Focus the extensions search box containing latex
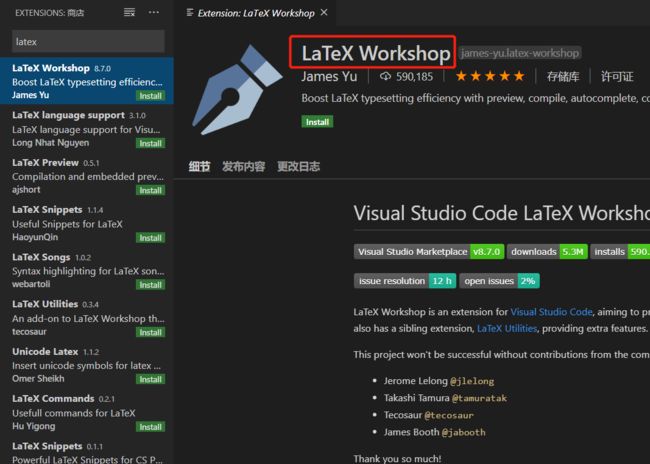Viewport: 650px width, 464px height. click(x=88, y=41)
